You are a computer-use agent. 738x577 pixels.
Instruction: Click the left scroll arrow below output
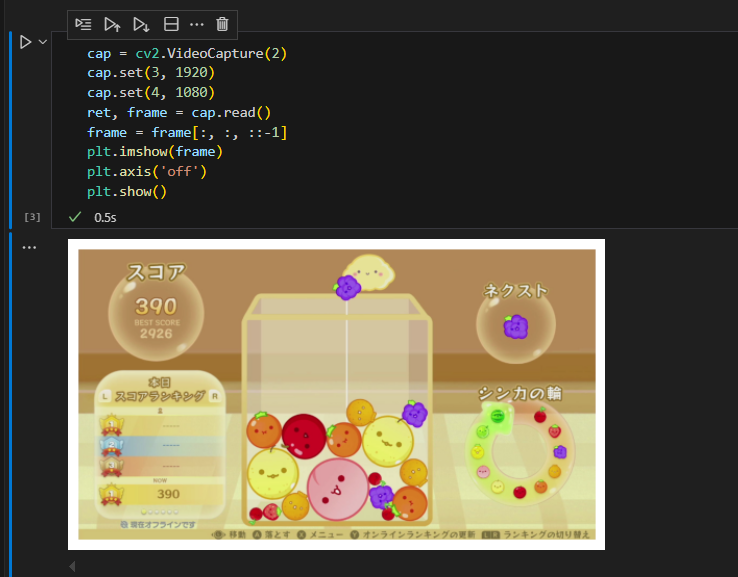pyautogui.click(x=72, y=566)
